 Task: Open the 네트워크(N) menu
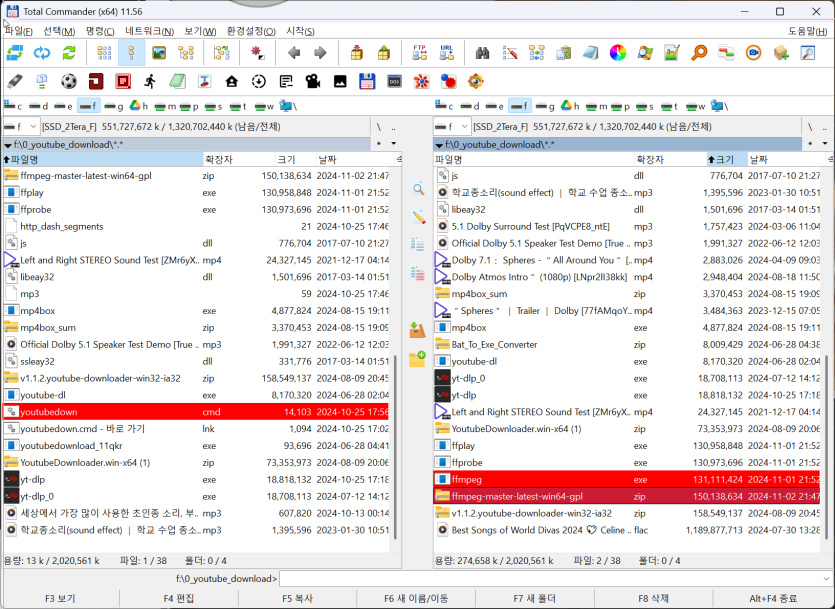(150, 31)
